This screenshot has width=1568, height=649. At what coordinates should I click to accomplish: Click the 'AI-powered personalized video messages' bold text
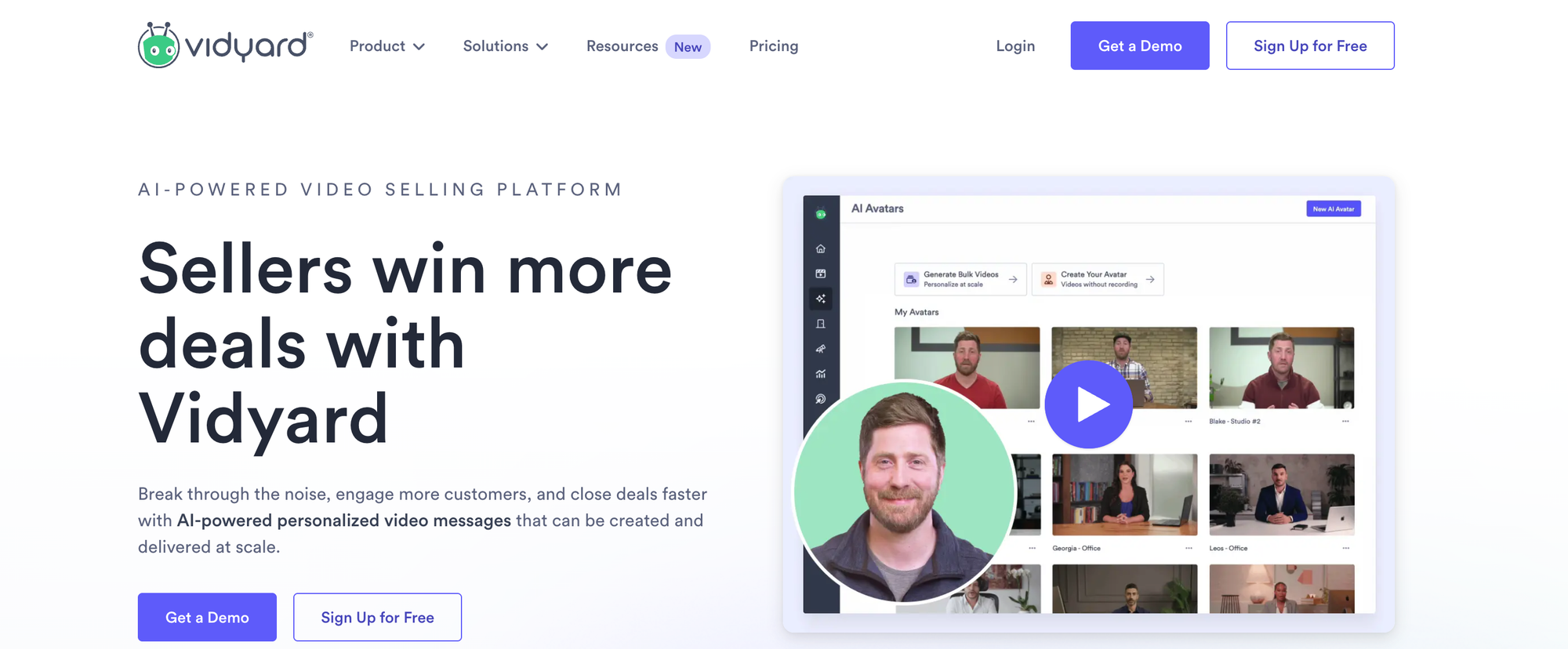344,520
